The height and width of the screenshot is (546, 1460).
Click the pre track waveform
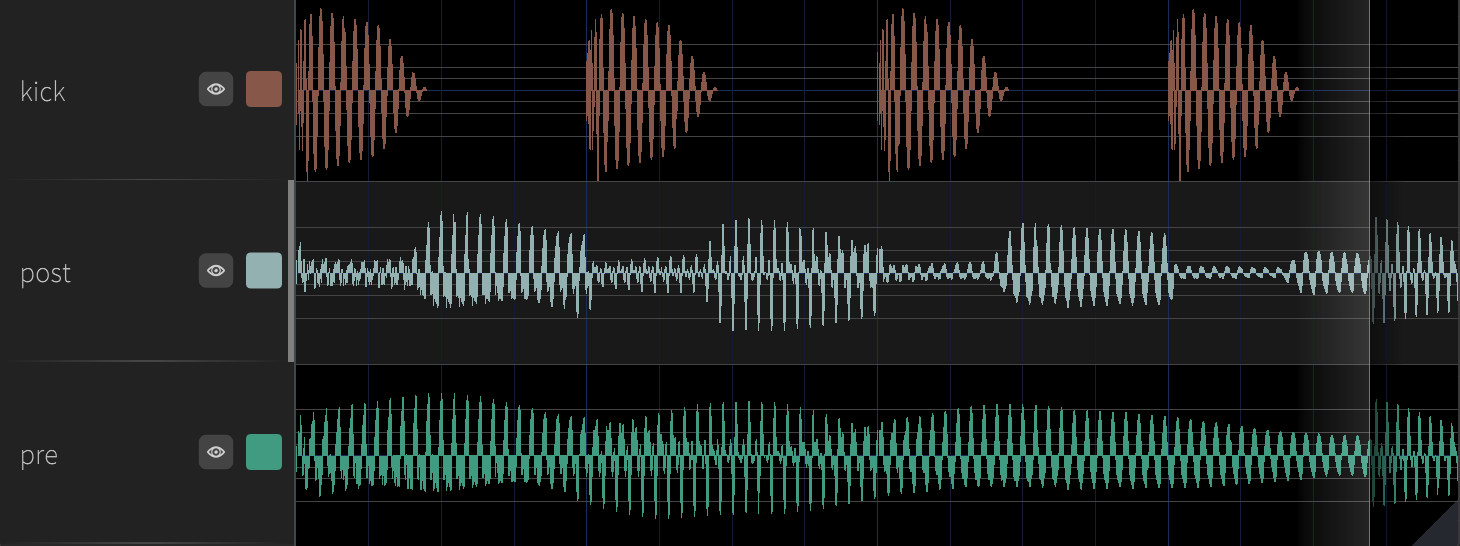point(878,455)
